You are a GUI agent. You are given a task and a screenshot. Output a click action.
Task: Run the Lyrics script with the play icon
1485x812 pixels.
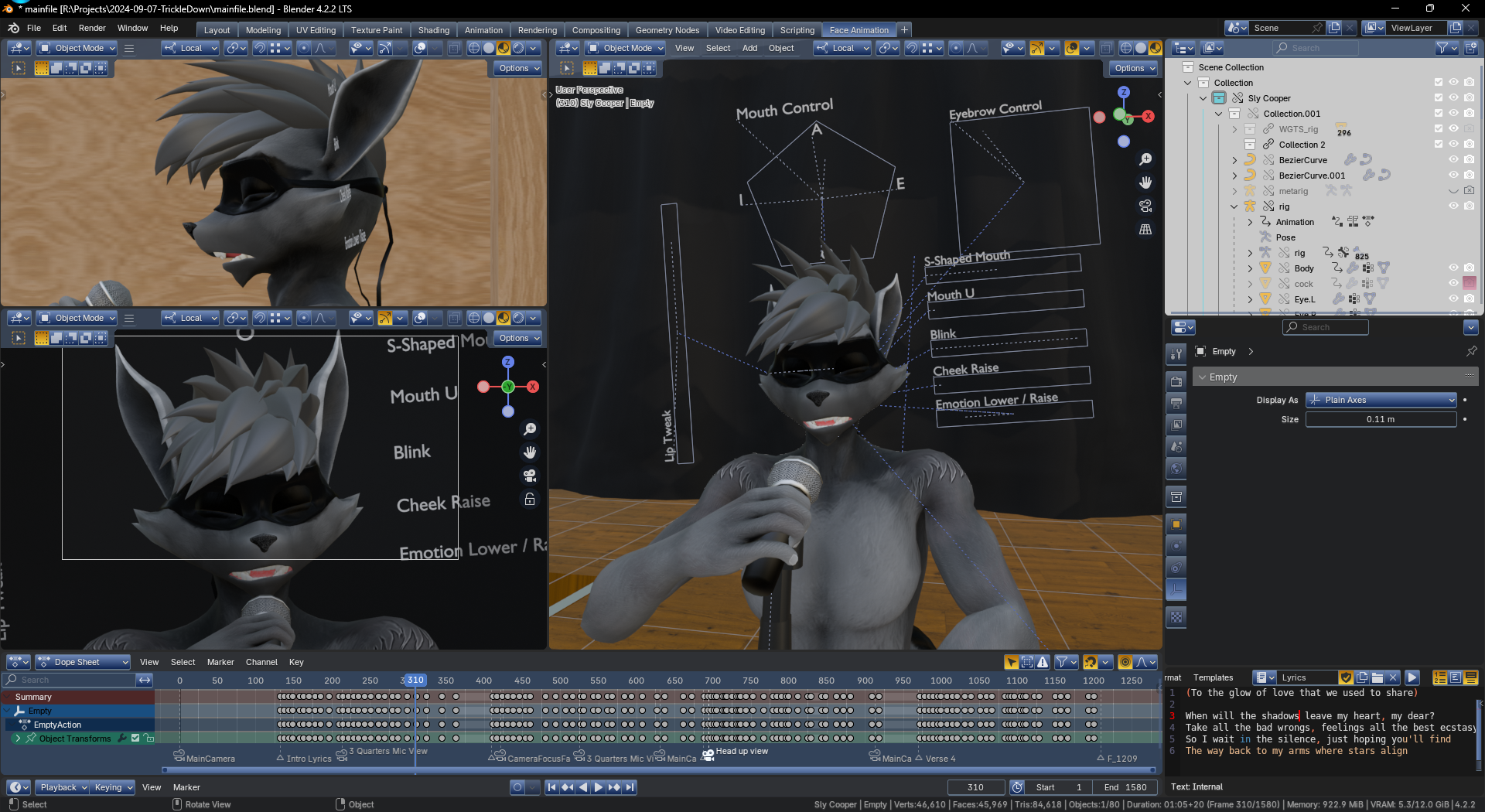tap(1412, 677)
